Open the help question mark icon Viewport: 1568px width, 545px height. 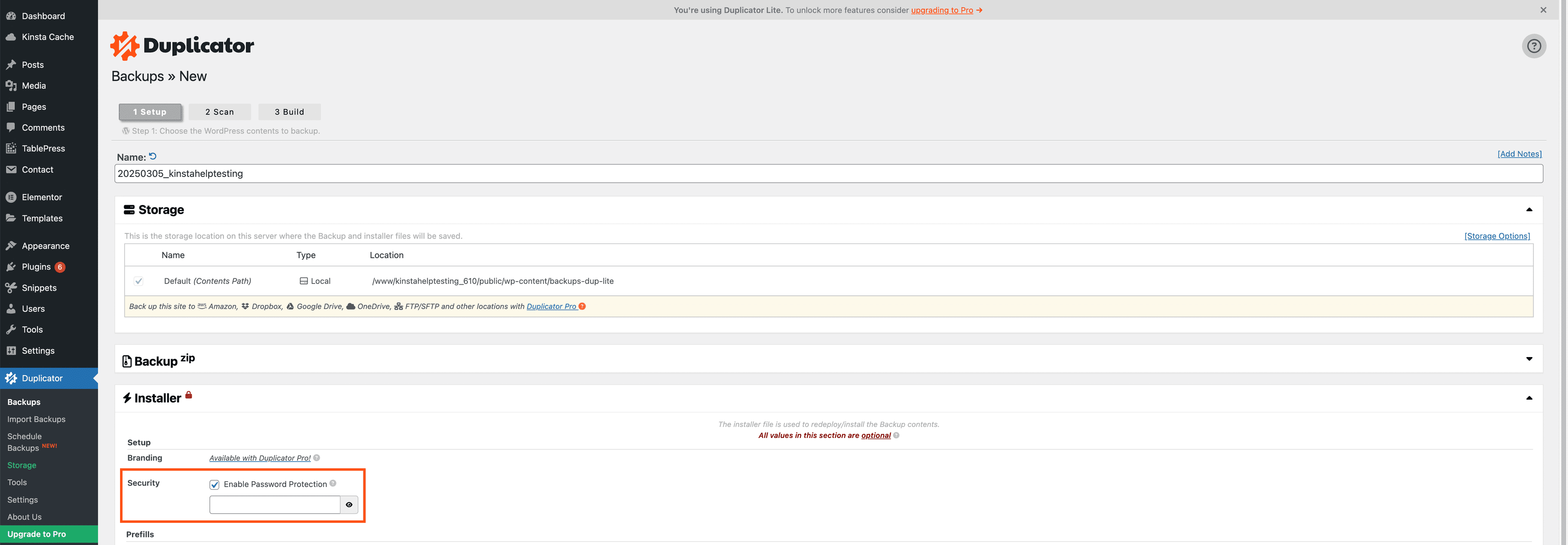pyautogui.click(x=1534, y=46)
